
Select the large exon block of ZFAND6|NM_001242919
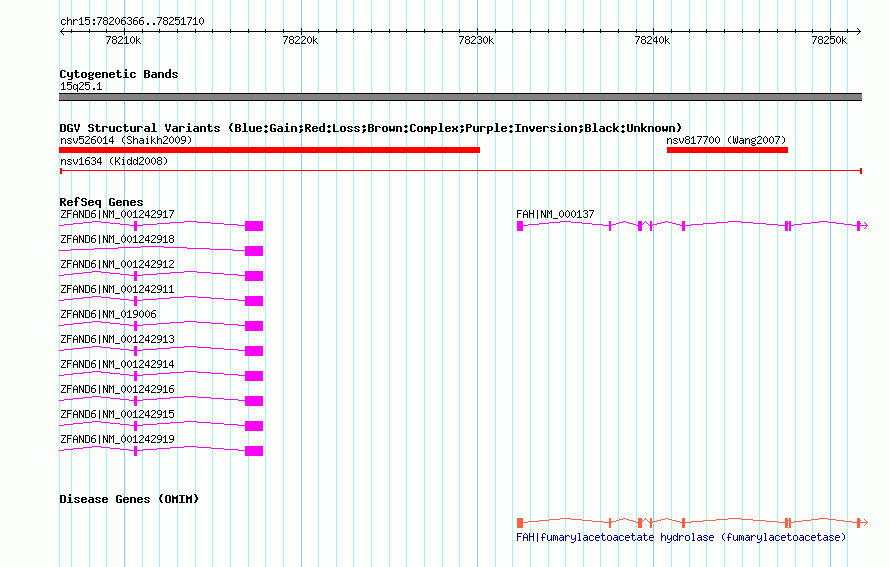(254, 451)
